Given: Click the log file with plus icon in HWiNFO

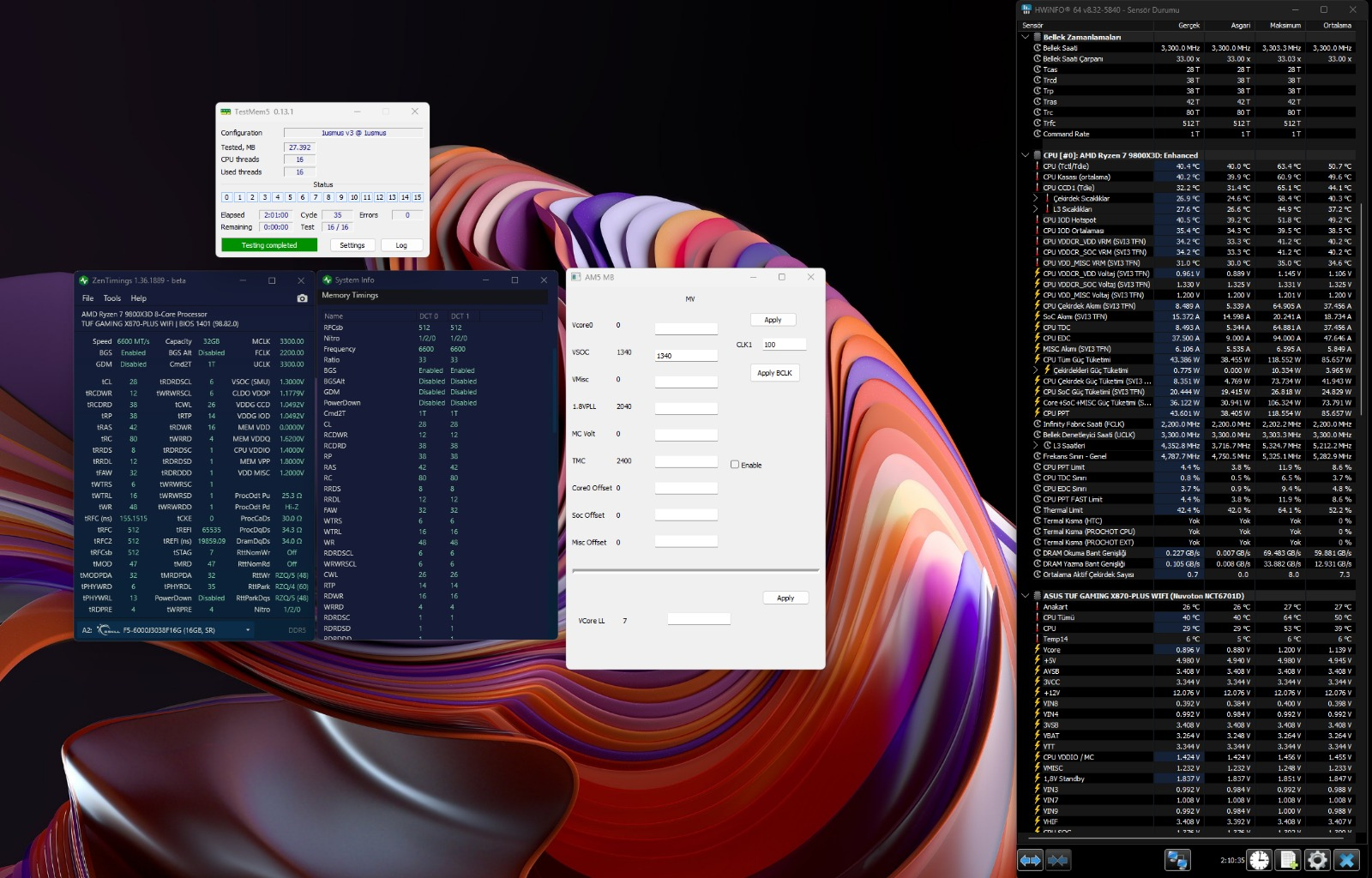Looking at the screenshot, I should tap(1288, 859).
